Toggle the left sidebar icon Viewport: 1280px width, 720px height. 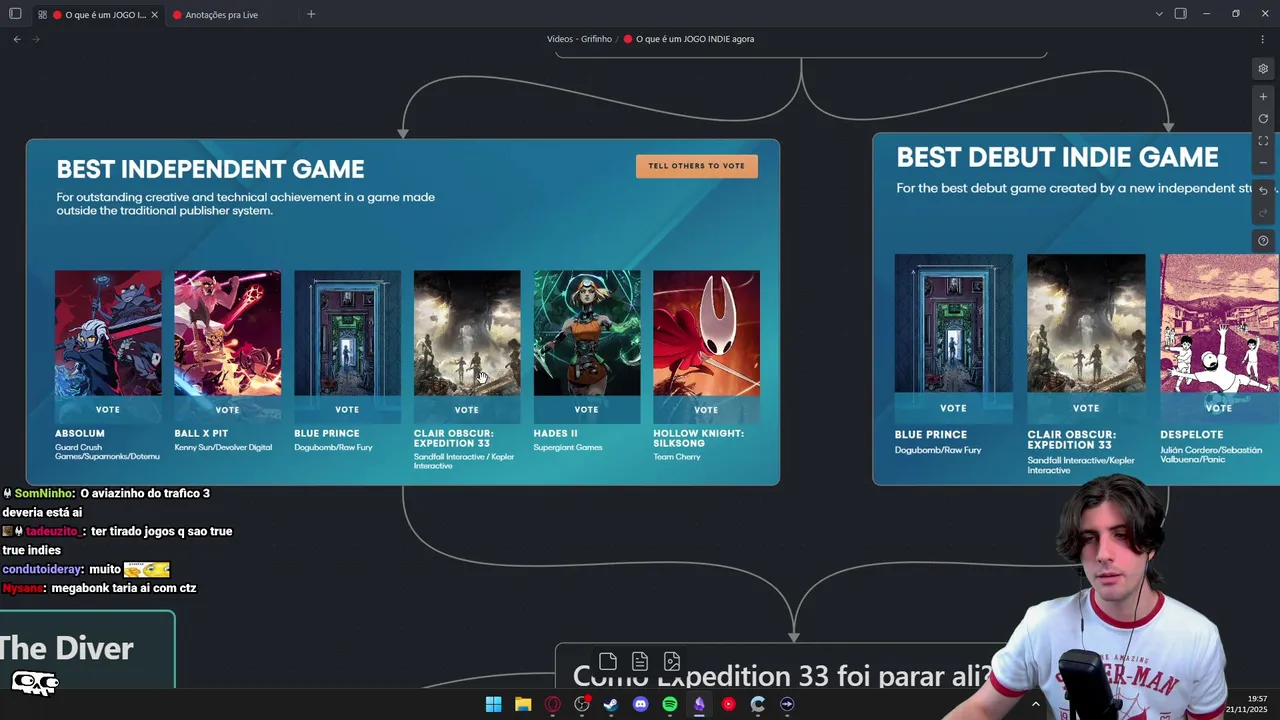coord(15,14)
